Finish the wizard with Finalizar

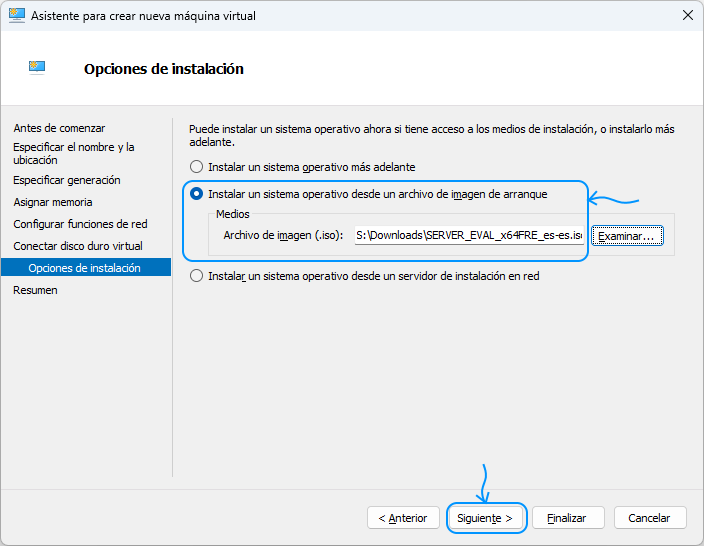(568, 518)
